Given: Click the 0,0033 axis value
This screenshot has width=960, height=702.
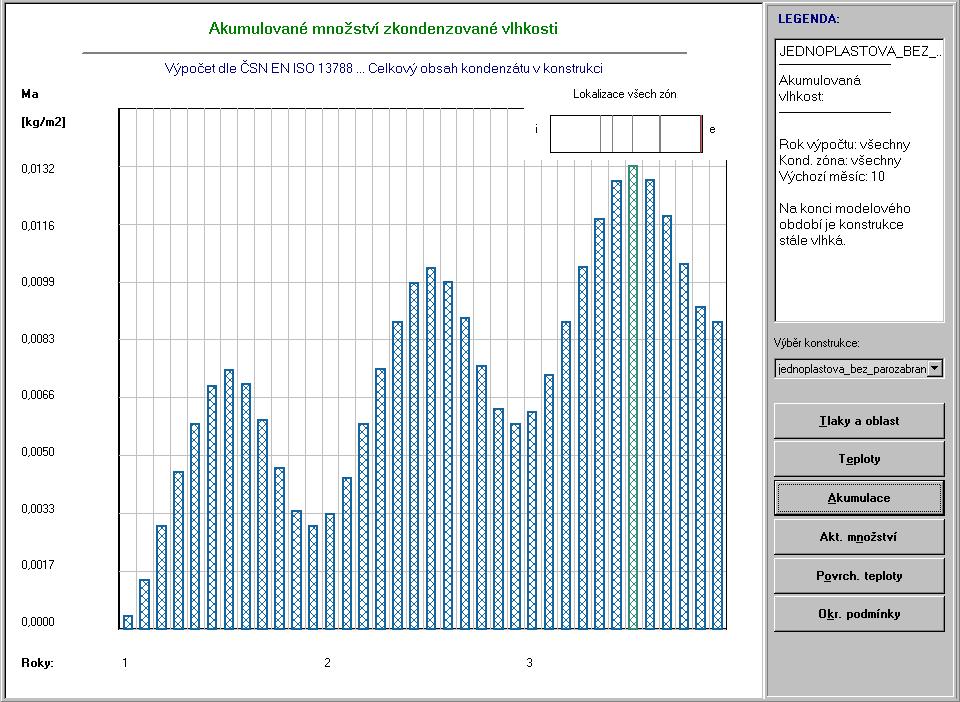Looking at the screenshot, I should point(38,509).
